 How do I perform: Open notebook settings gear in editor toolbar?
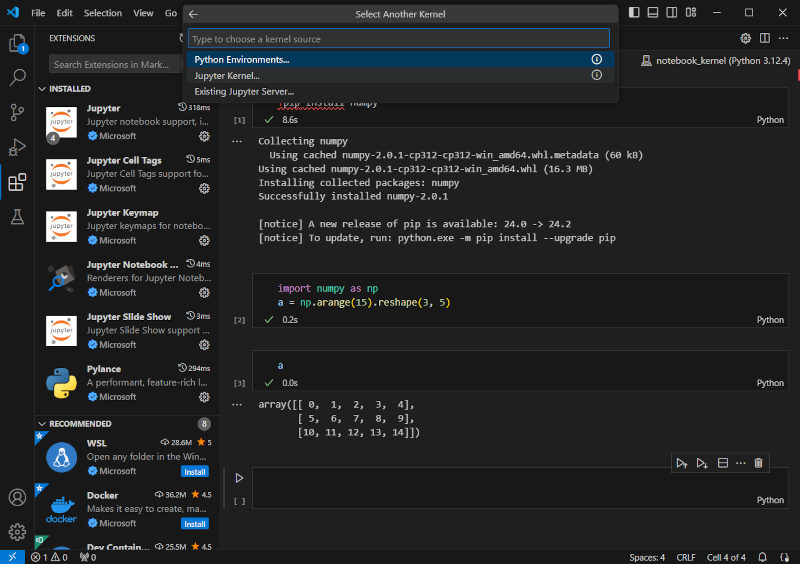[x=745, y=38]
